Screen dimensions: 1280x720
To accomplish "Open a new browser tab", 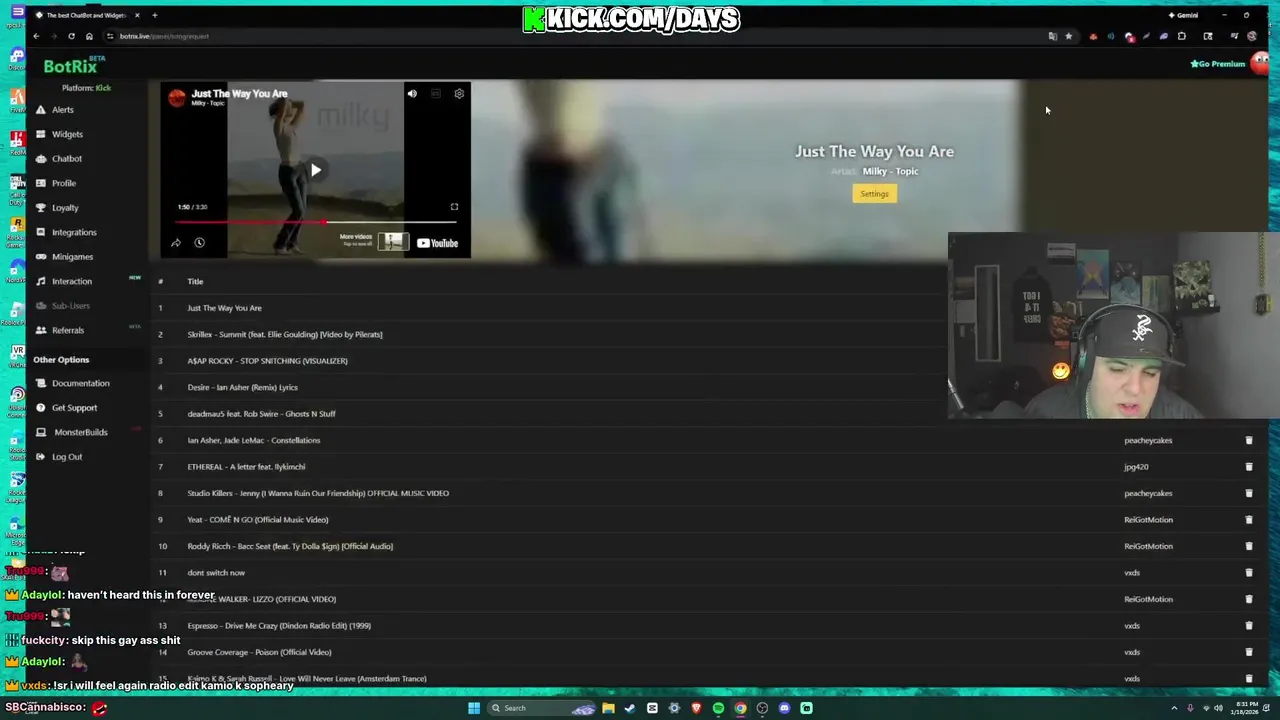I will pyautogui.click(x=154, y=15).
